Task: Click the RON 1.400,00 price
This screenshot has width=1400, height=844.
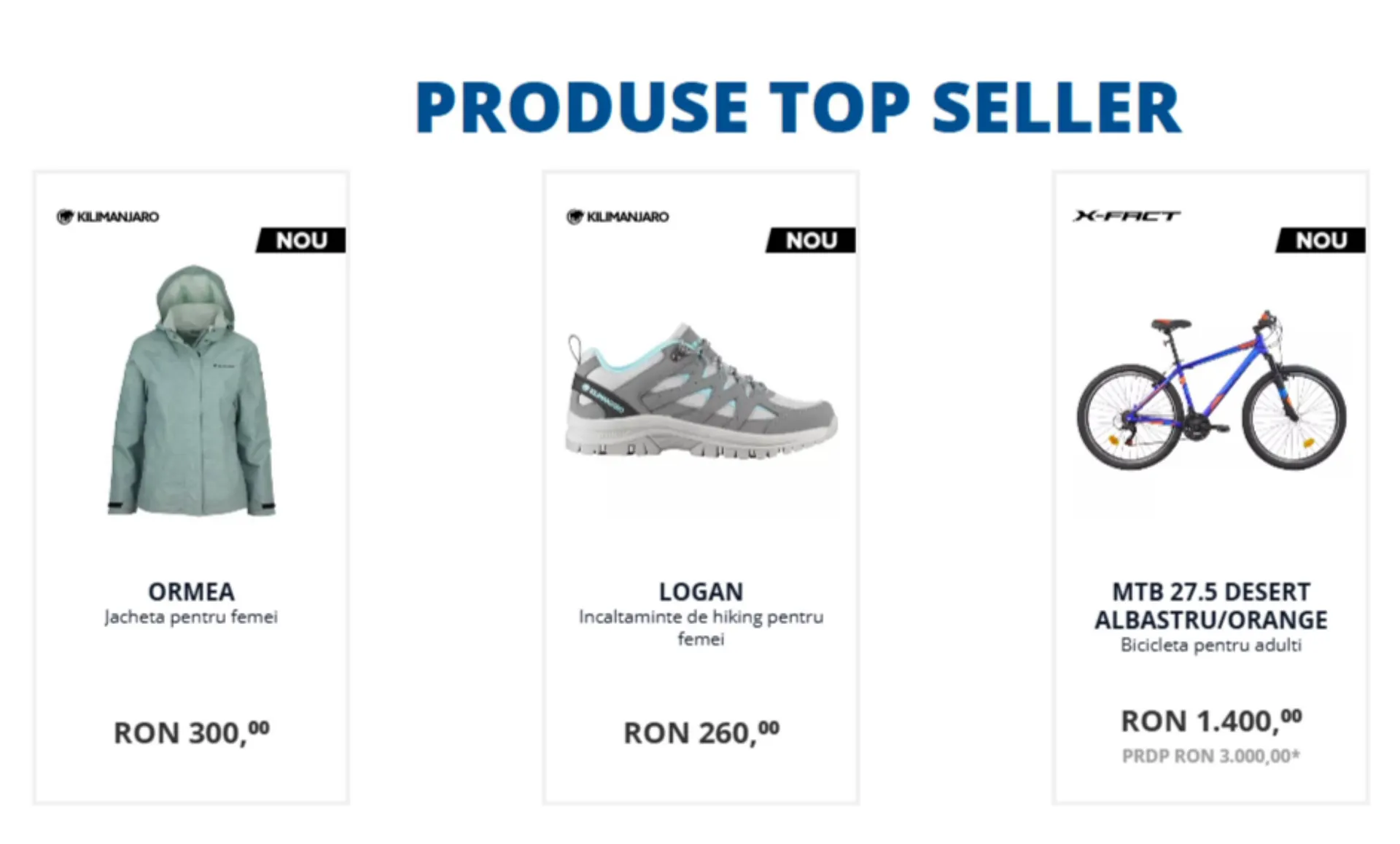Action: (1211, 721)
